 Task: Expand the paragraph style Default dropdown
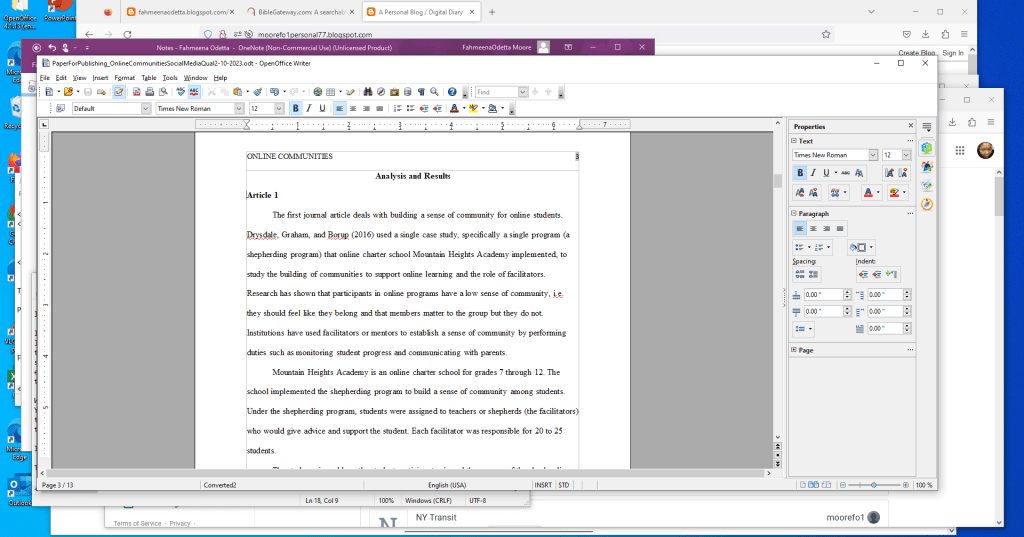tap(146, 108)
